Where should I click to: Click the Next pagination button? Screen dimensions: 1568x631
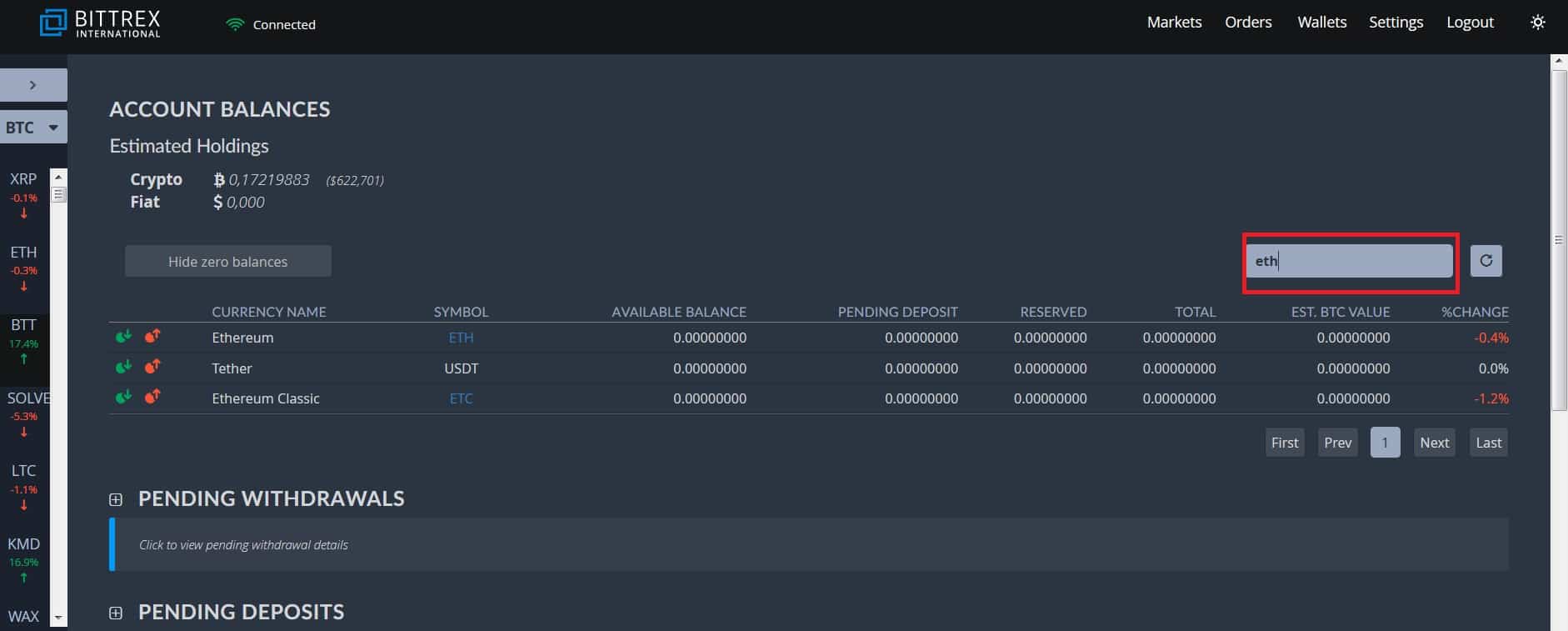tap(1435, 443)
